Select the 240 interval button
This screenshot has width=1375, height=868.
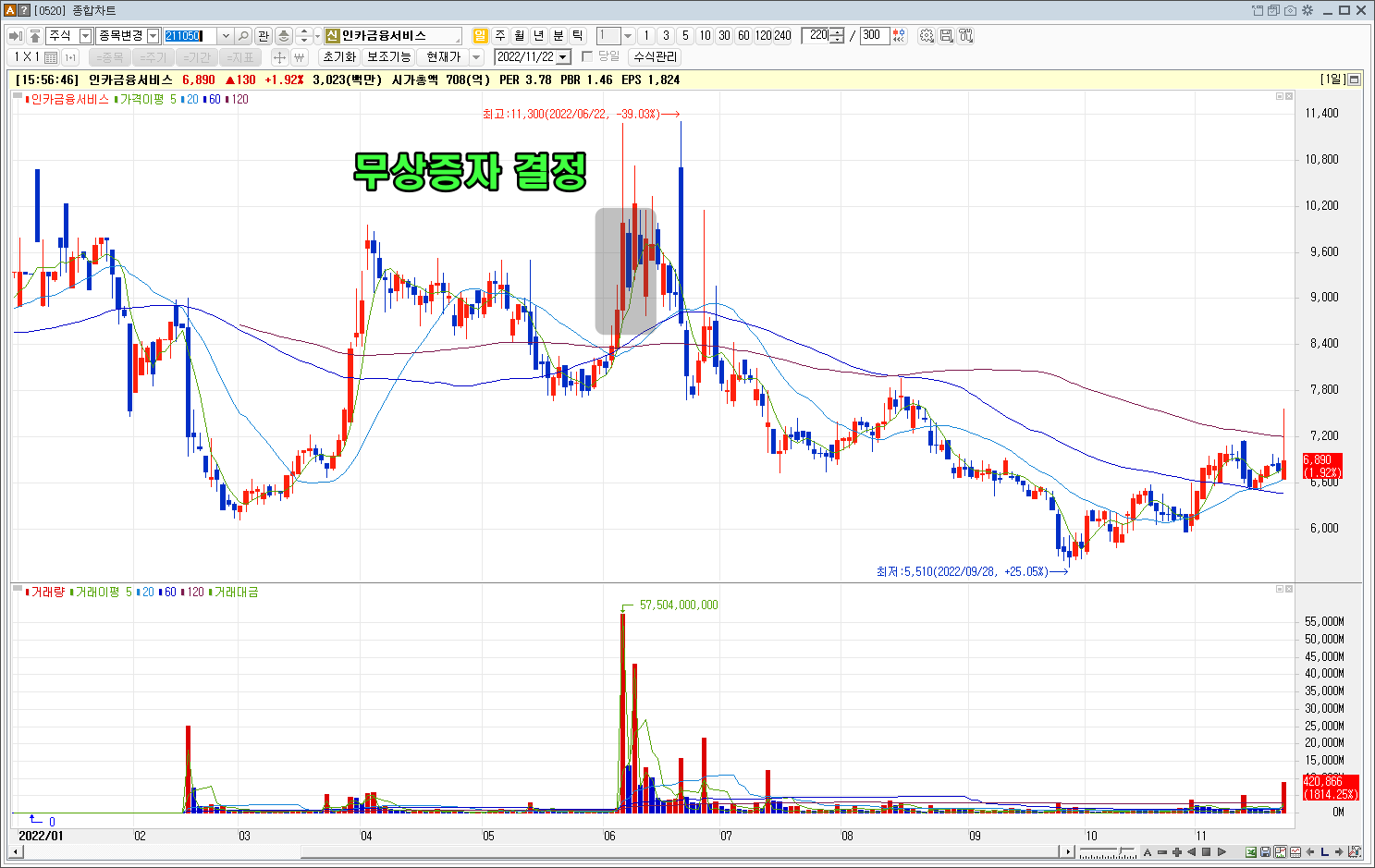pyautogui.click(x=782, y=35)
